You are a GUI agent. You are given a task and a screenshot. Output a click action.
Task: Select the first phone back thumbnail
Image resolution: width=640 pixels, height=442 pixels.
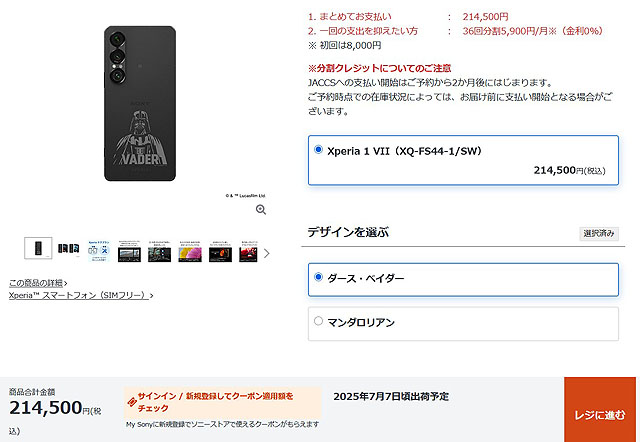pos(38,248)
